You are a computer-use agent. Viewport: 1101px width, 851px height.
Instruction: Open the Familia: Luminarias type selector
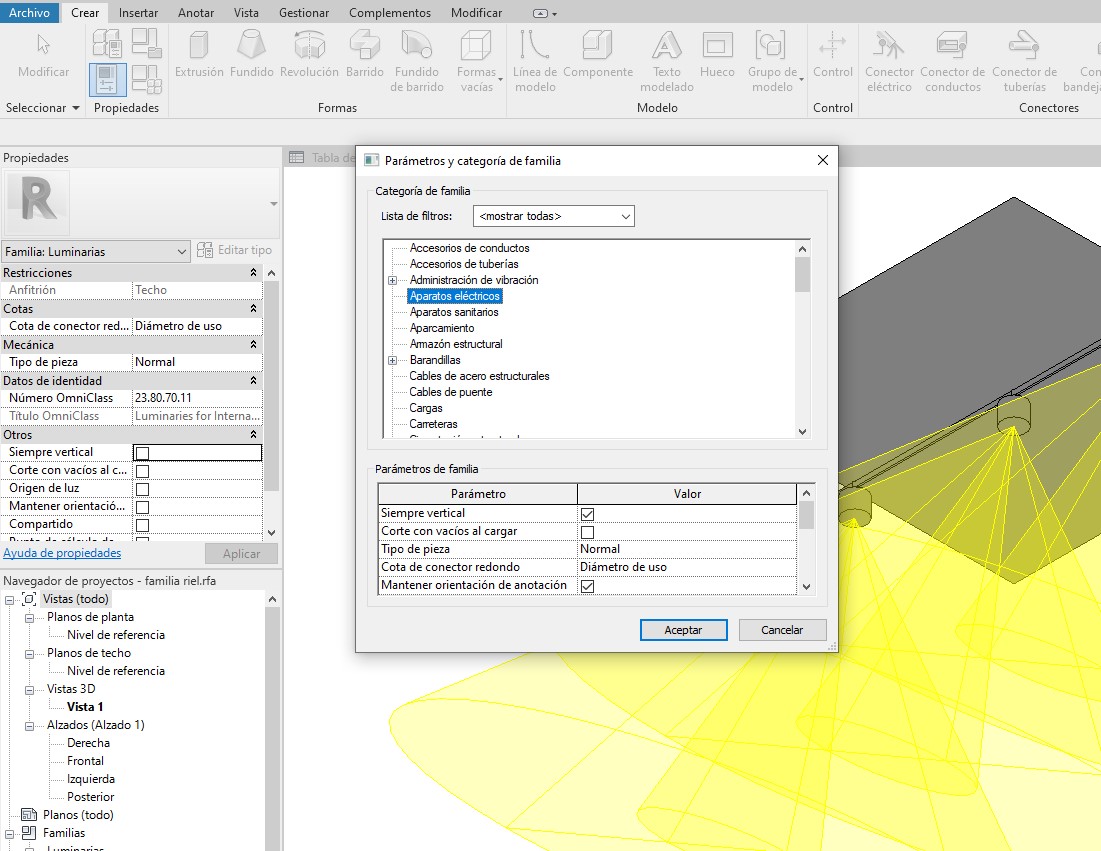[96, 252]
